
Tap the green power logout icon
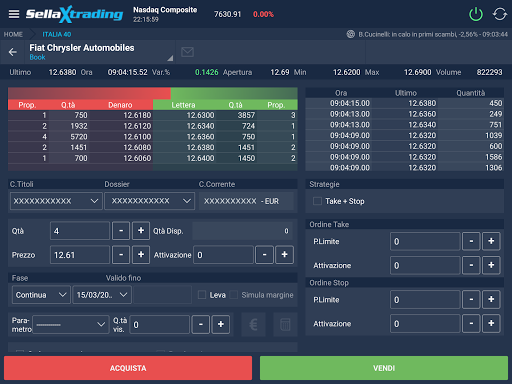pyautogui.click(x=476, y=14)
